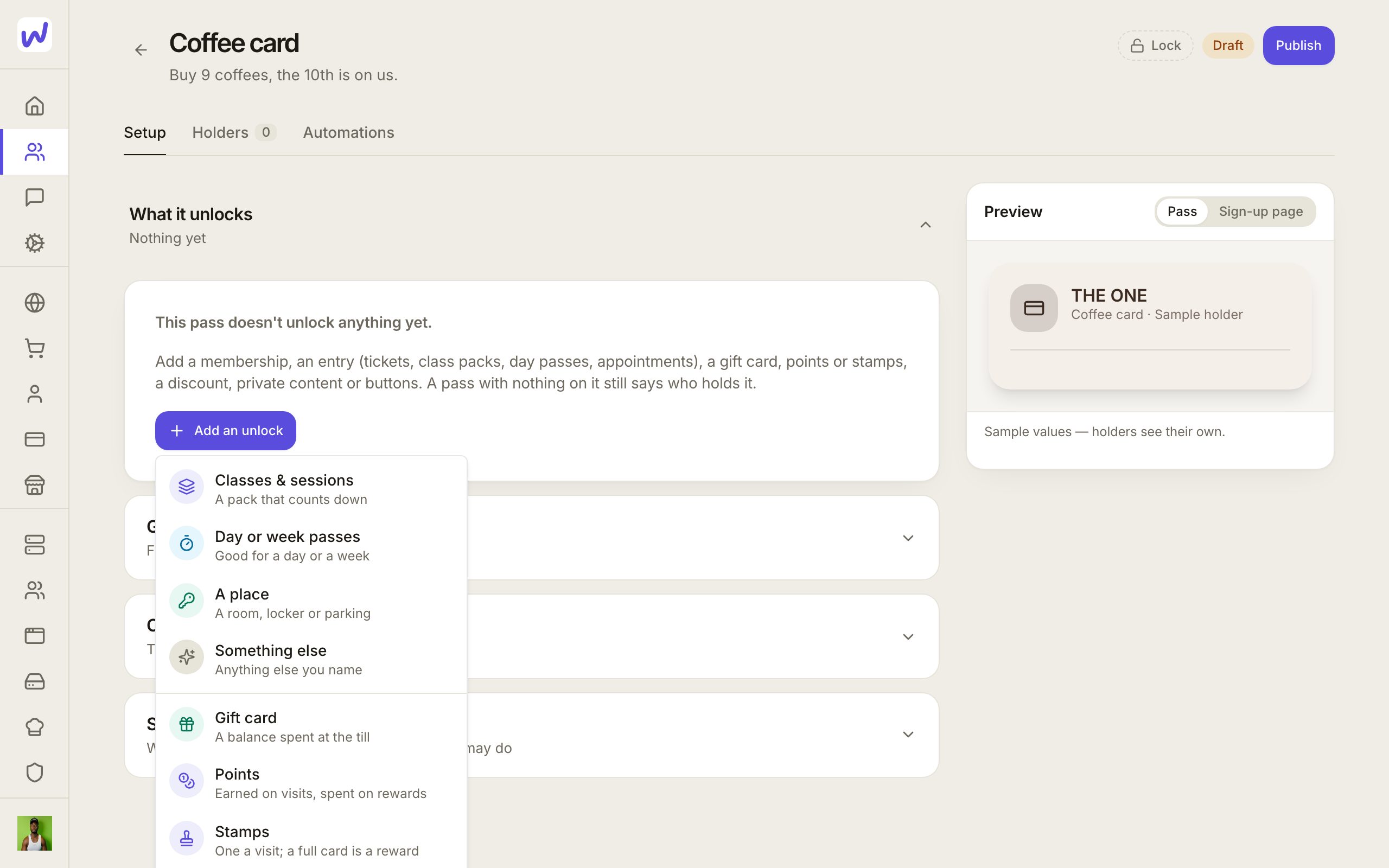Choose Stamps unlock option
1389x868 pixels.
[311, 840]
